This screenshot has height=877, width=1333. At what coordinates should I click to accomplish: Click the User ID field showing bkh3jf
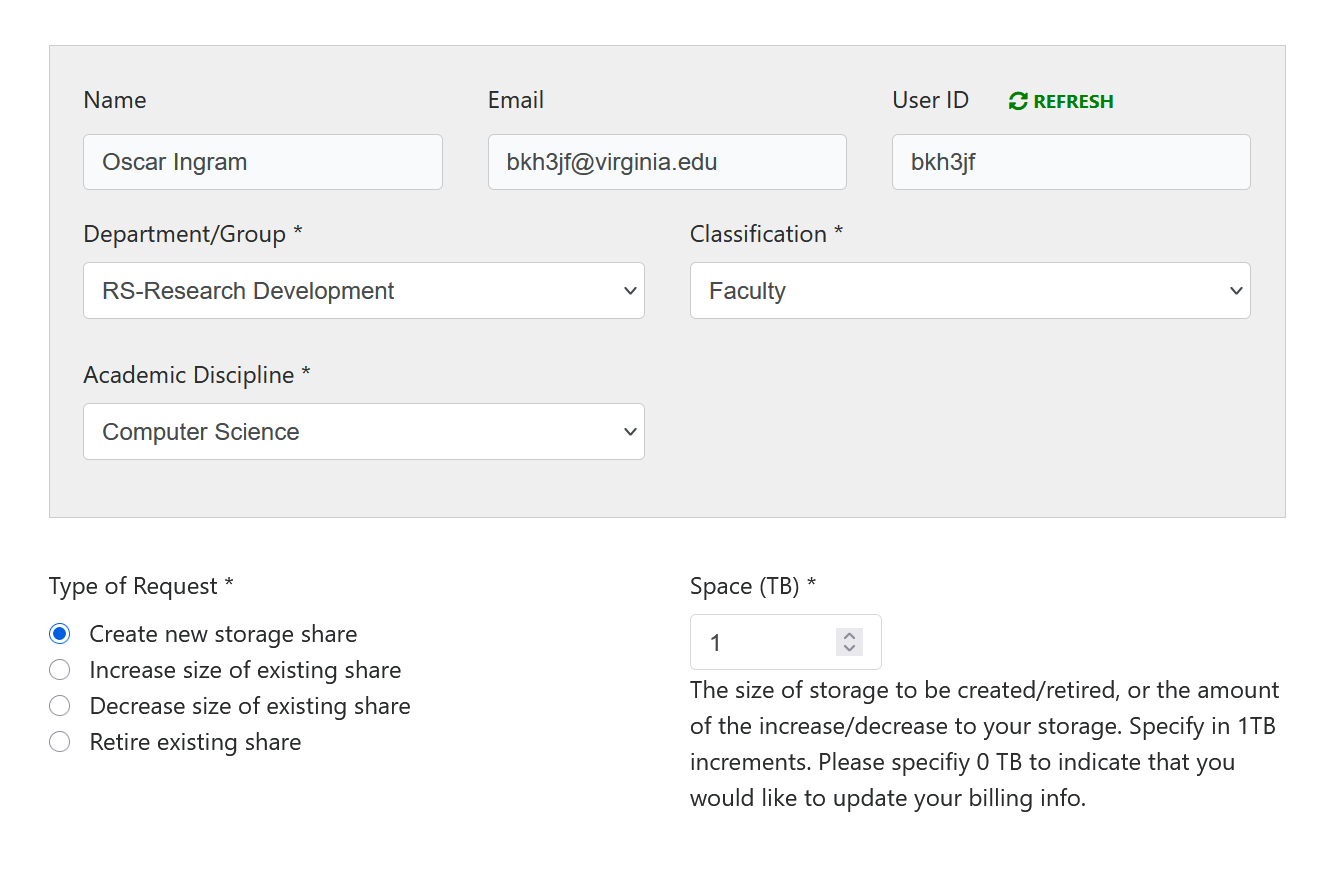pyautogui.click(x=1071, y=162)
